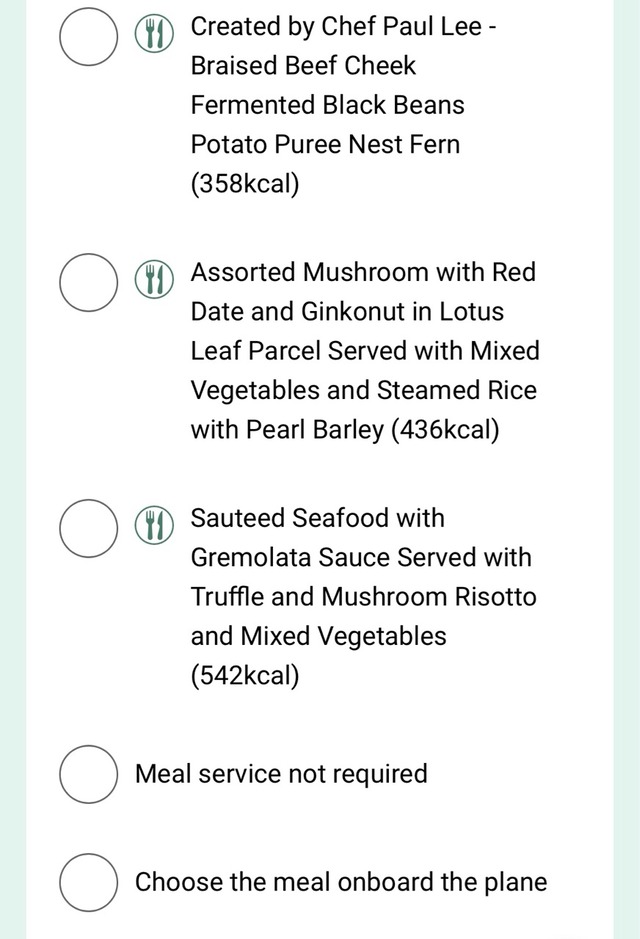Click the 'Leaf Parcel Served with Mixed' line
The width and height of the screenshot is (640, 939).
point(365,351)
